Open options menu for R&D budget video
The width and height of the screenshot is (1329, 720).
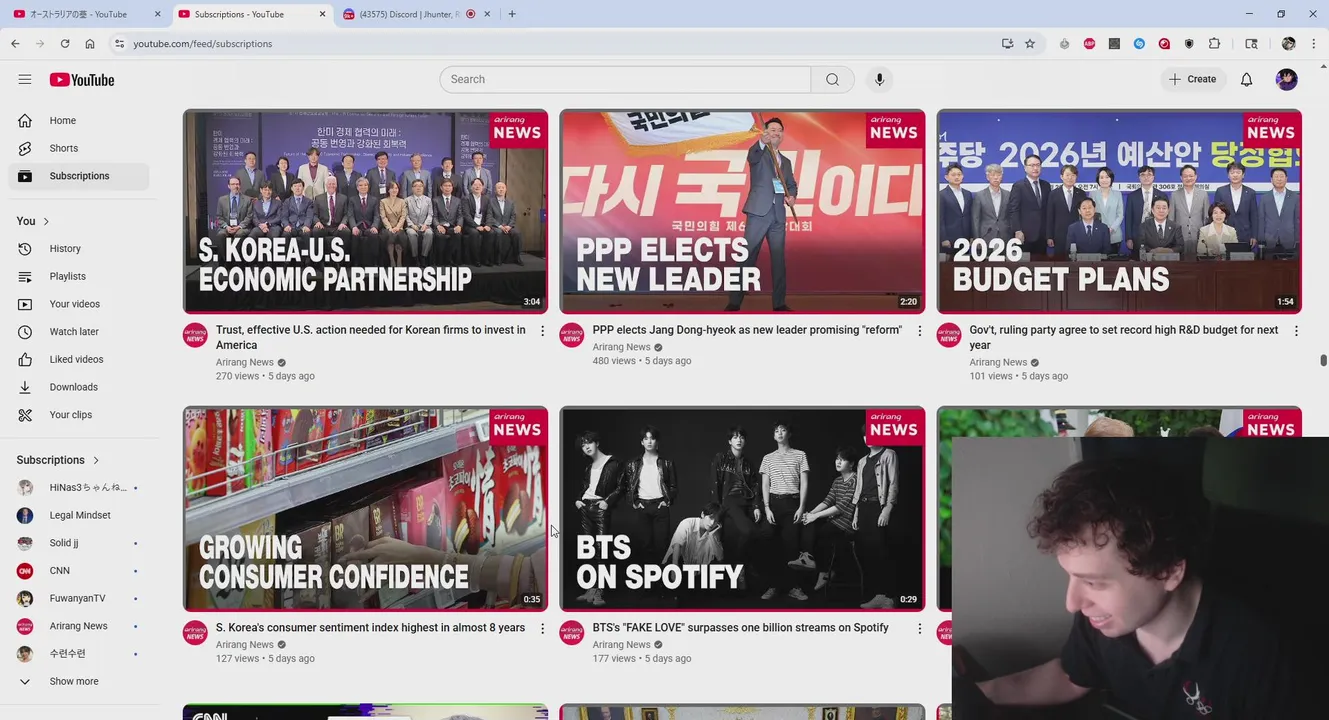coord(1296,331)
